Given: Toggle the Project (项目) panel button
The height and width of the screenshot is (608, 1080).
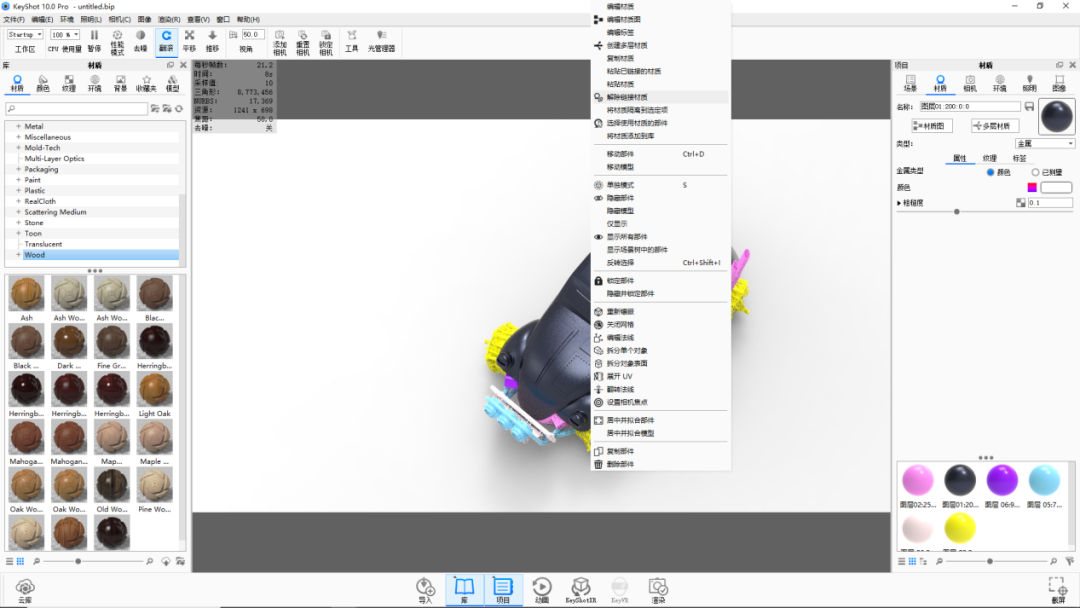Looking at the screenshot, I should (x=503, y=591).
